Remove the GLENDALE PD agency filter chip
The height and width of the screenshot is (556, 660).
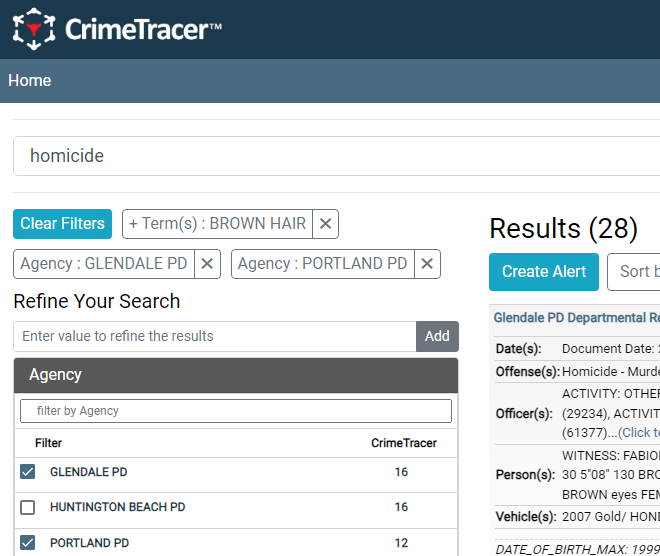pyautogui.click(x=207, y=264)
